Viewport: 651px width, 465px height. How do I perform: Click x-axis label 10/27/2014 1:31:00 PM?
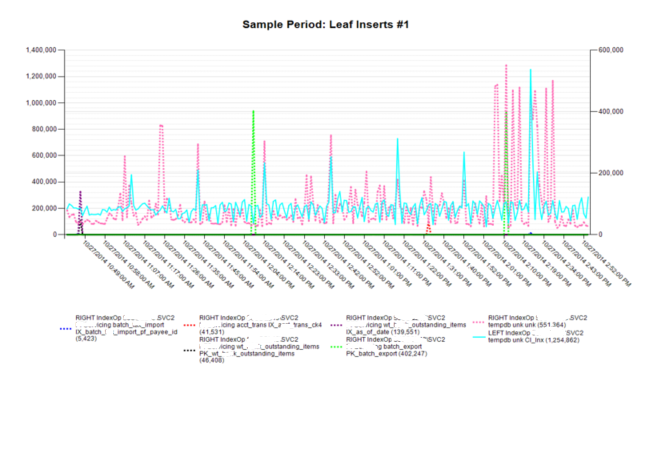[448, 263]
